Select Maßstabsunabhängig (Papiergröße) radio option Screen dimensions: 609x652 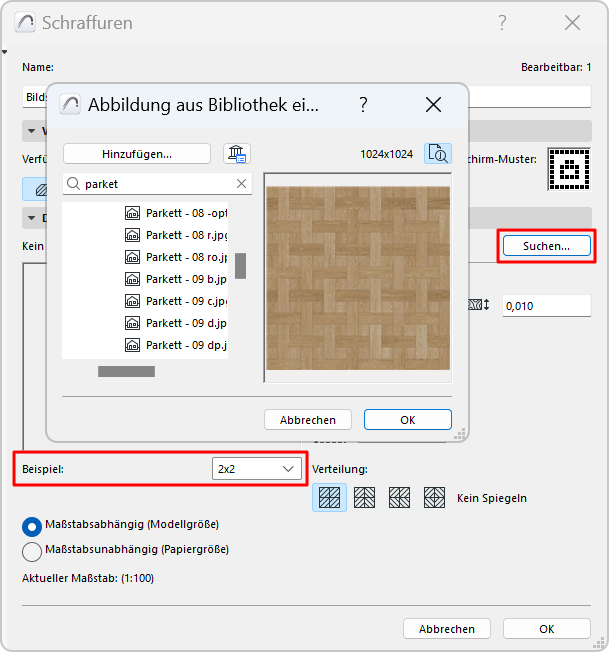click(x=32, y=552)
